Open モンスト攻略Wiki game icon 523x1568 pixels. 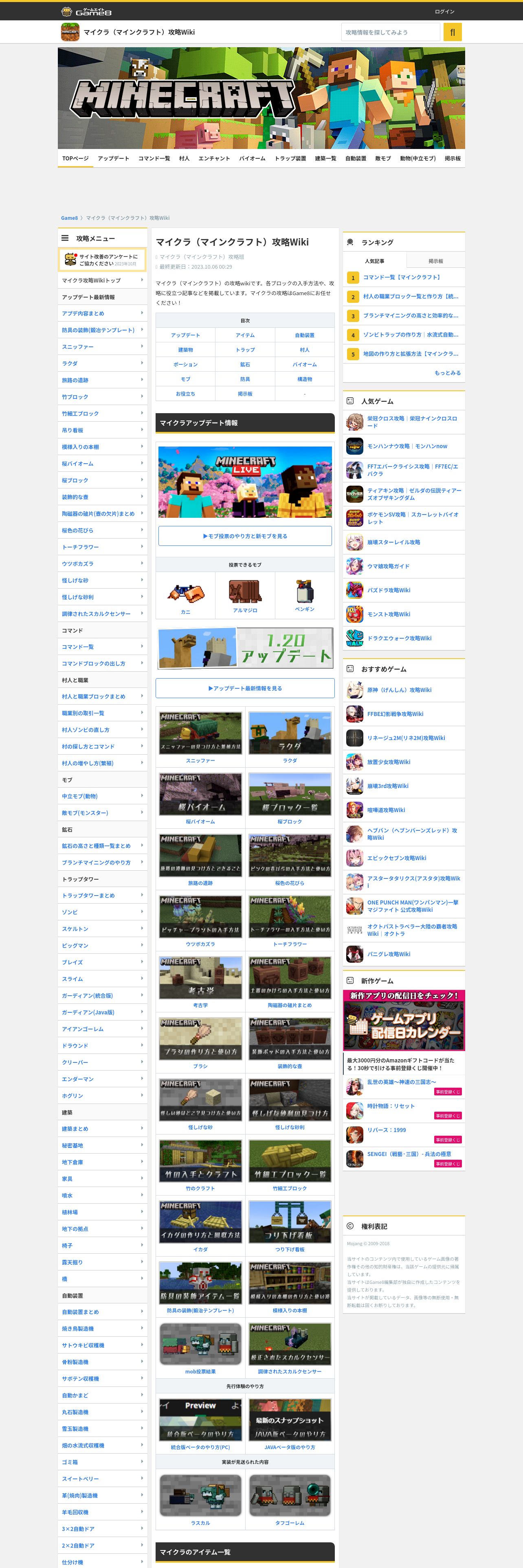click(354, 614)
